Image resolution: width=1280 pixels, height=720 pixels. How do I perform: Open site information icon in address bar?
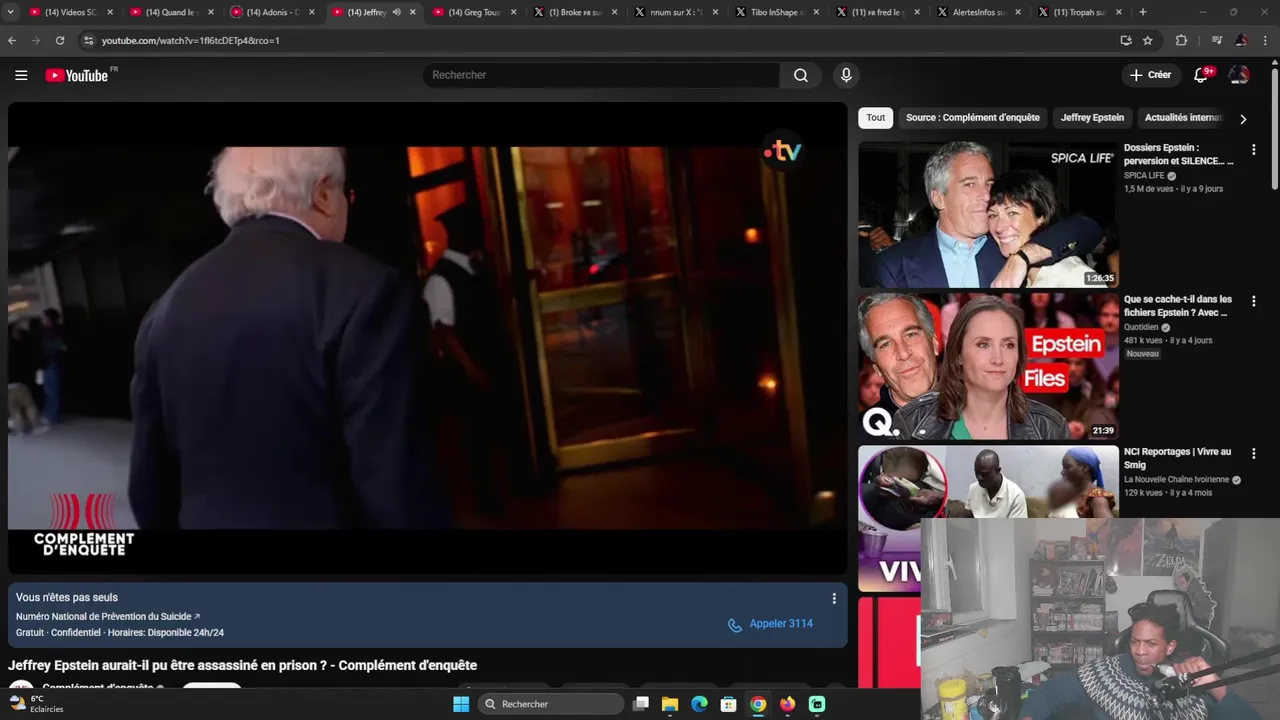88,40
